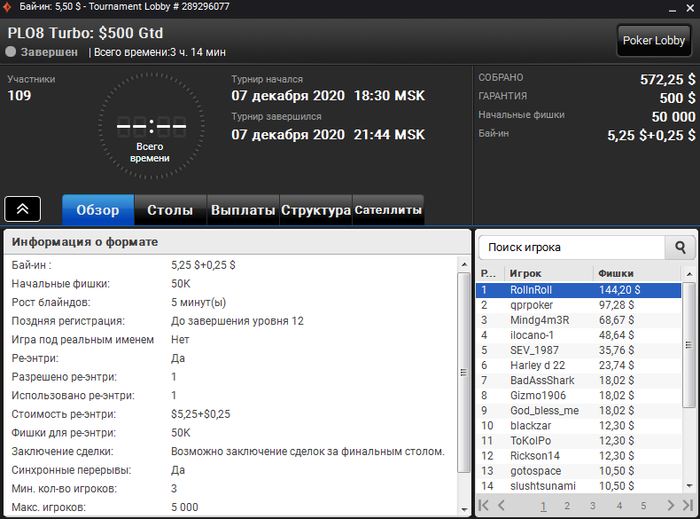Close the Tournament Lobby window
Image resolution: width=700 pixels, height=519 pixels.
pos(690,8)
